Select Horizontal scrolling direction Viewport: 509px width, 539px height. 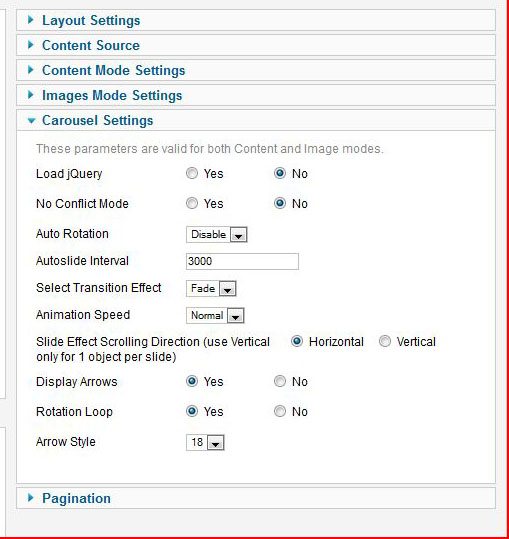[297, 341]
